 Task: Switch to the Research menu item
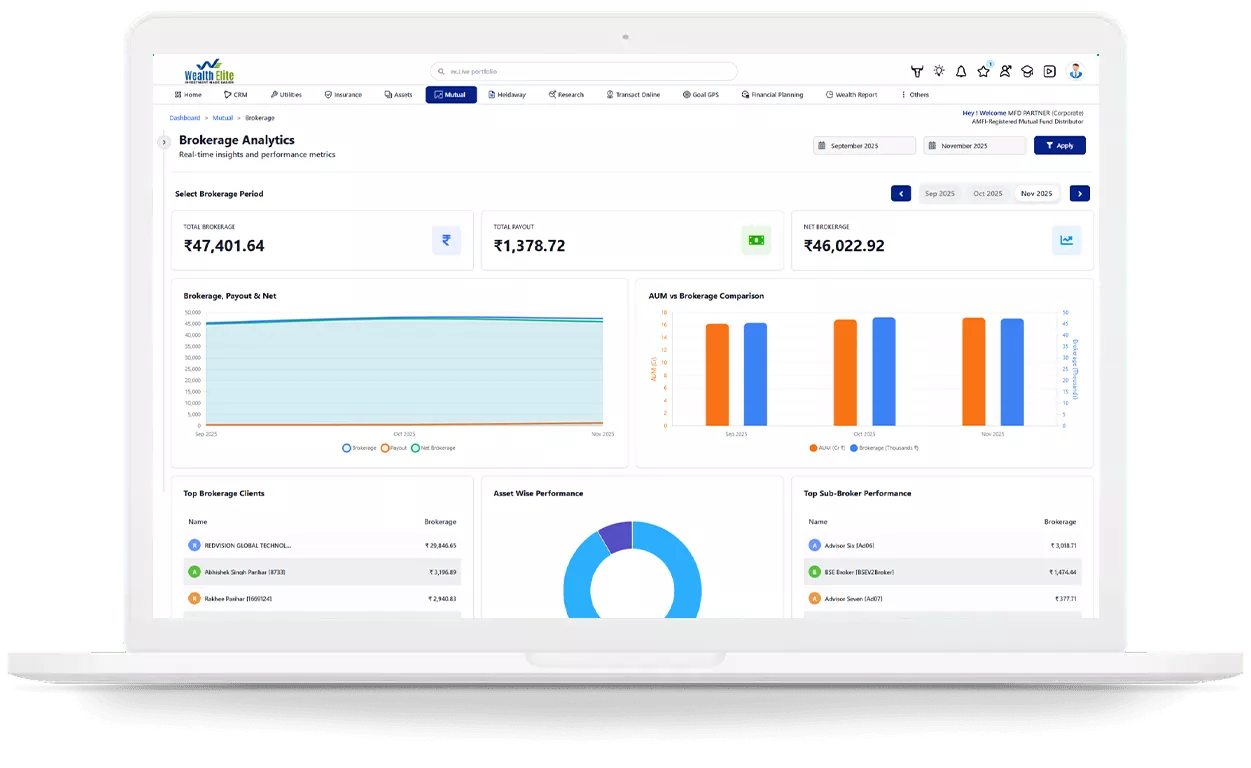click(x=566, y=94)
